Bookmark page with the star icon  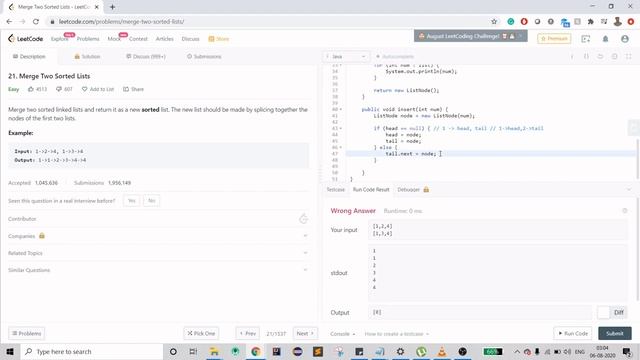494,22
